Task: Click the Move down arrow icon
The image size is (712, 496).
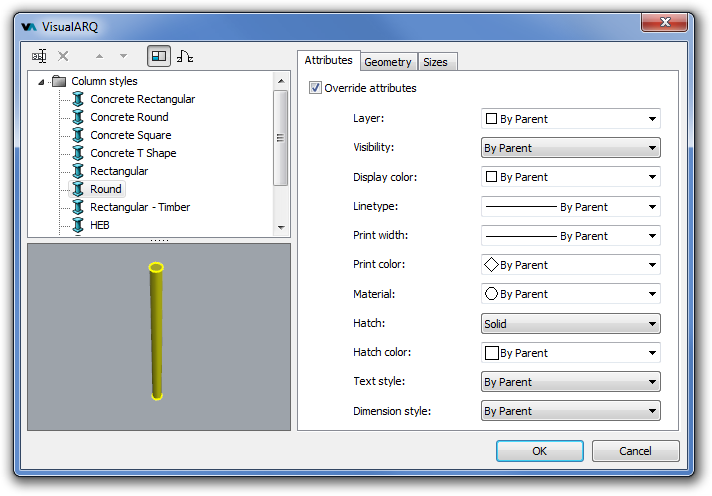Action: point(123,56)
